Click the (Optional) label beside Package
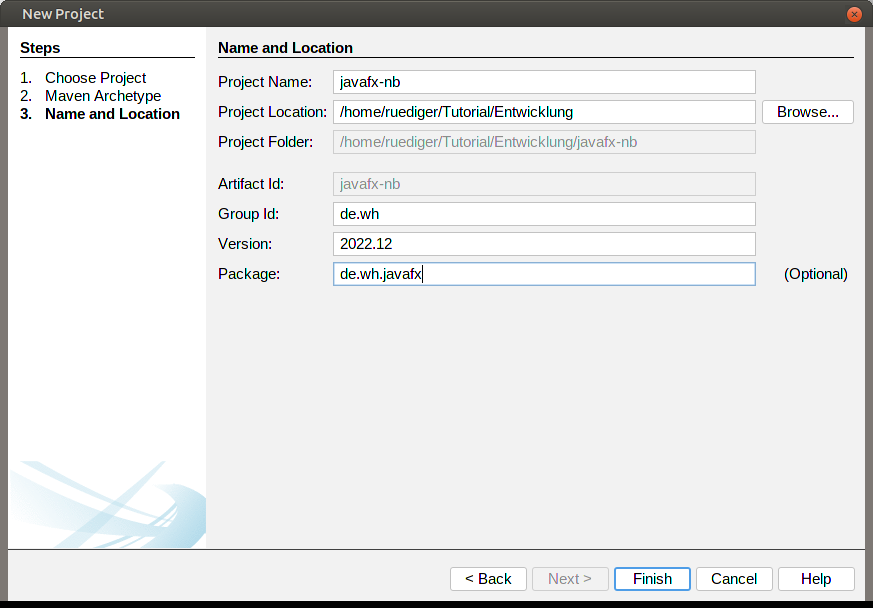 click(815, 274)
